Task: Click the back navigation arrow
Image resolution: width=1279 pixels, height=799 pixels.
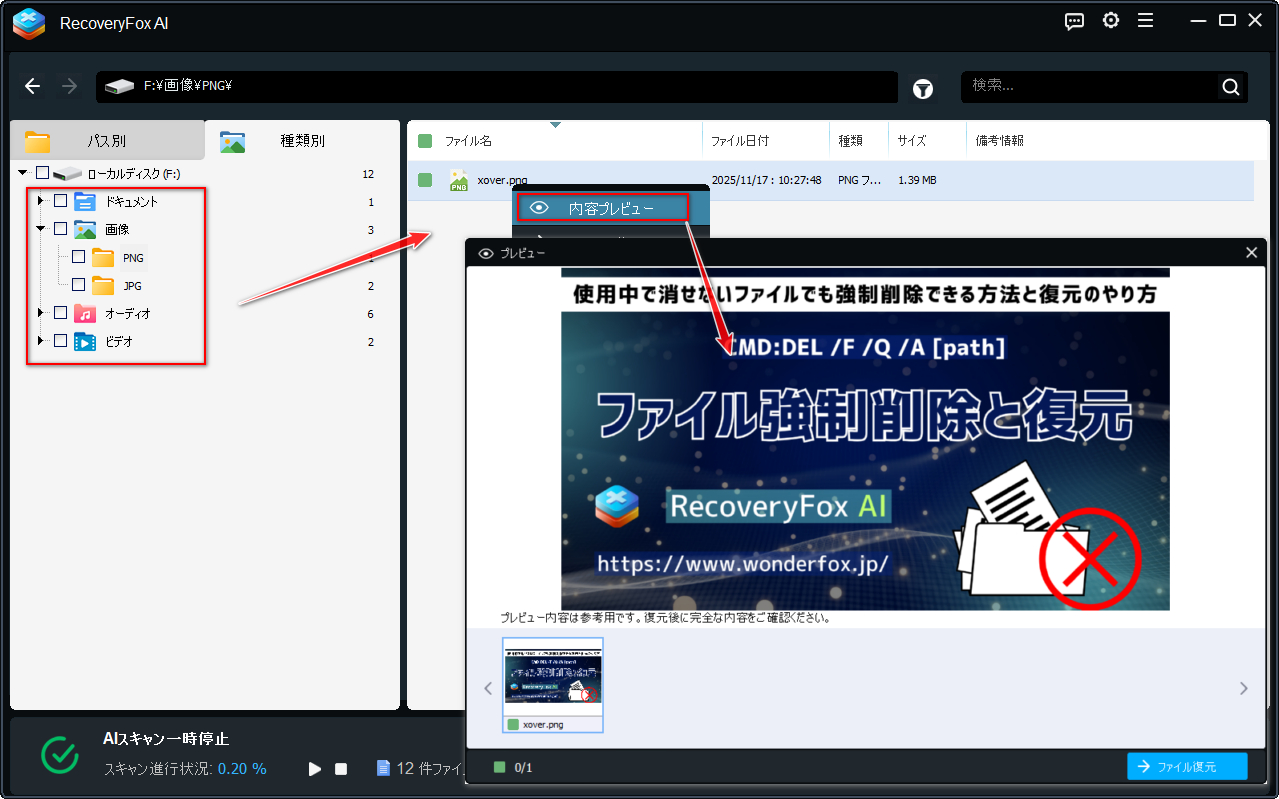Action: coord(32,86)
